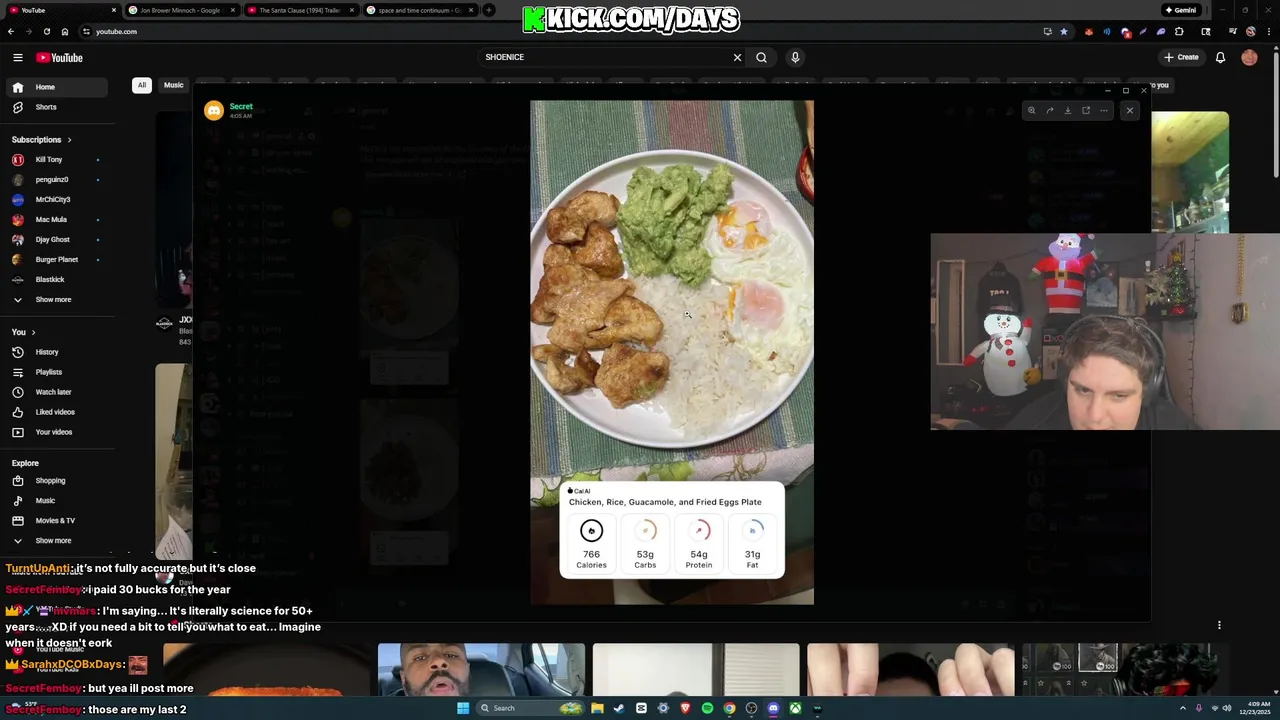Viewport: 1280px width, 720px height.
Task: Open Blastkick subscription channel
Action: (56, 279)
